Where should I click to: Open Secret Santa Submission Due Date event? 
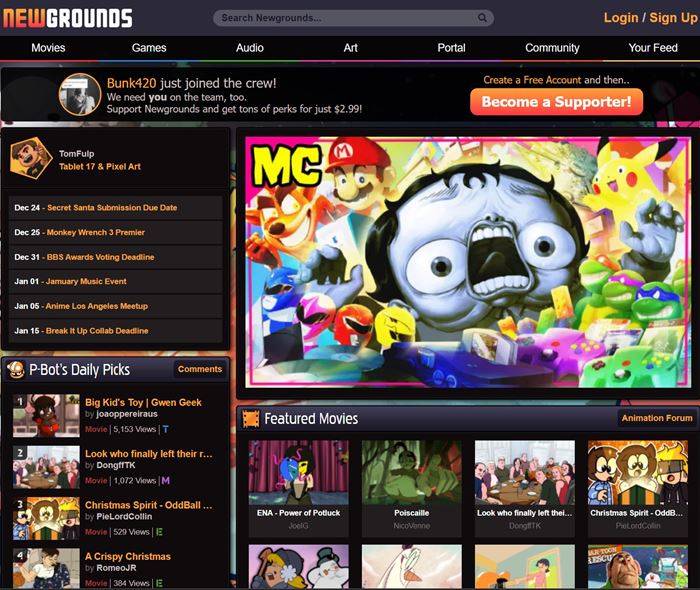tap(112, 208)
